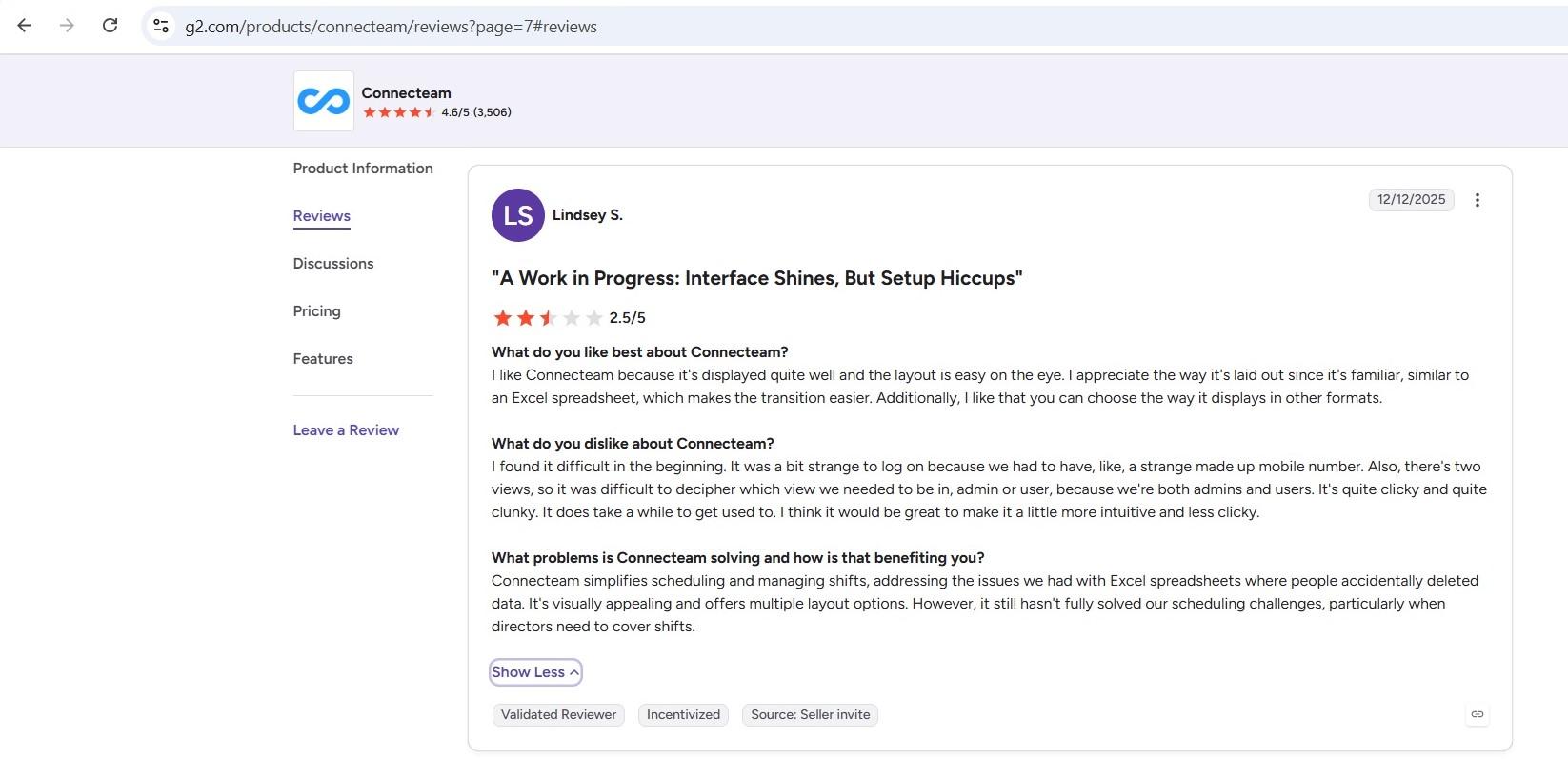Click "What do you dislike about Connecteam?" heading
Screen dimensions: 1568x759
(633, 444)
